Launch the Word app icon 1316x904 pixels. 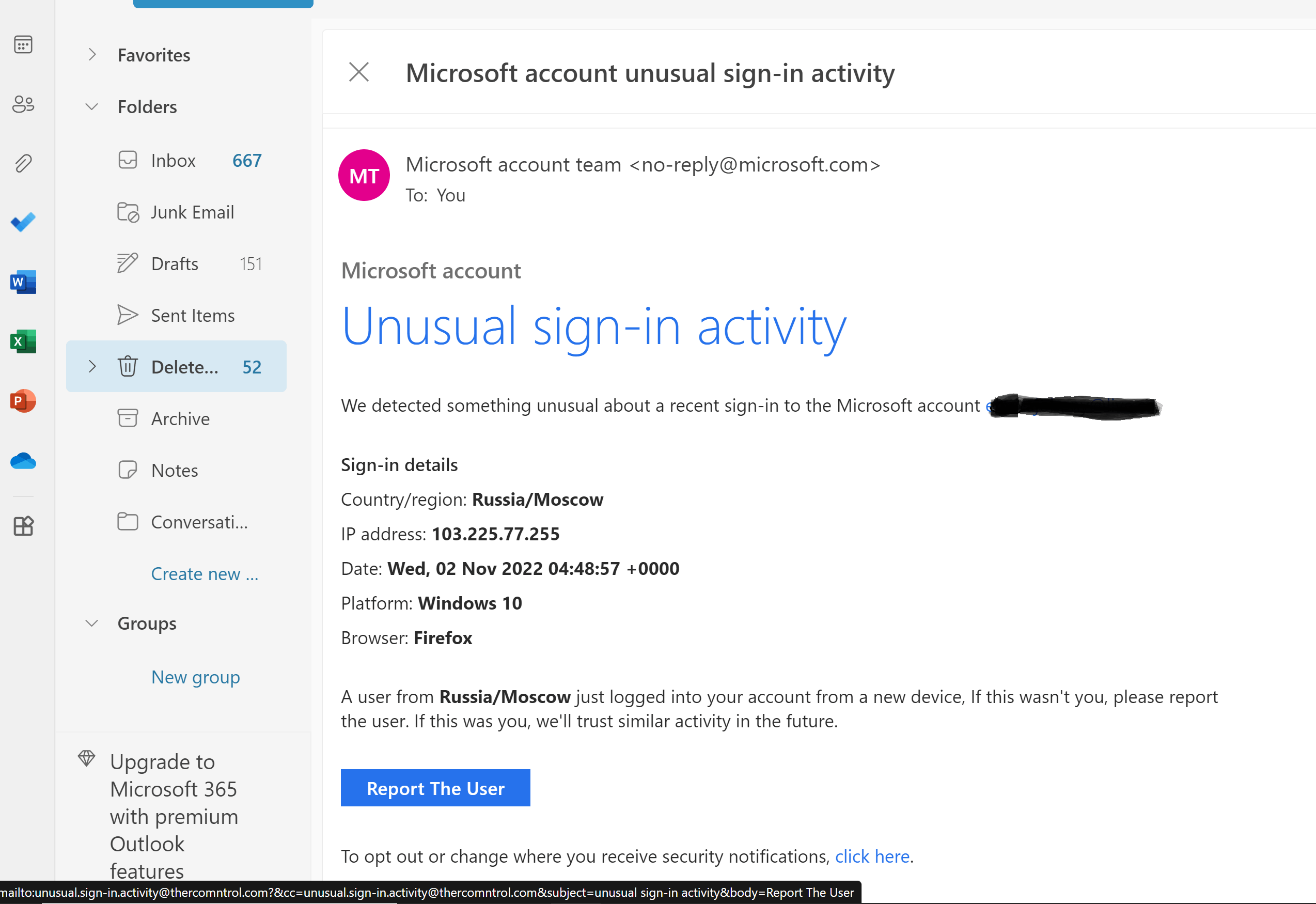23,282
